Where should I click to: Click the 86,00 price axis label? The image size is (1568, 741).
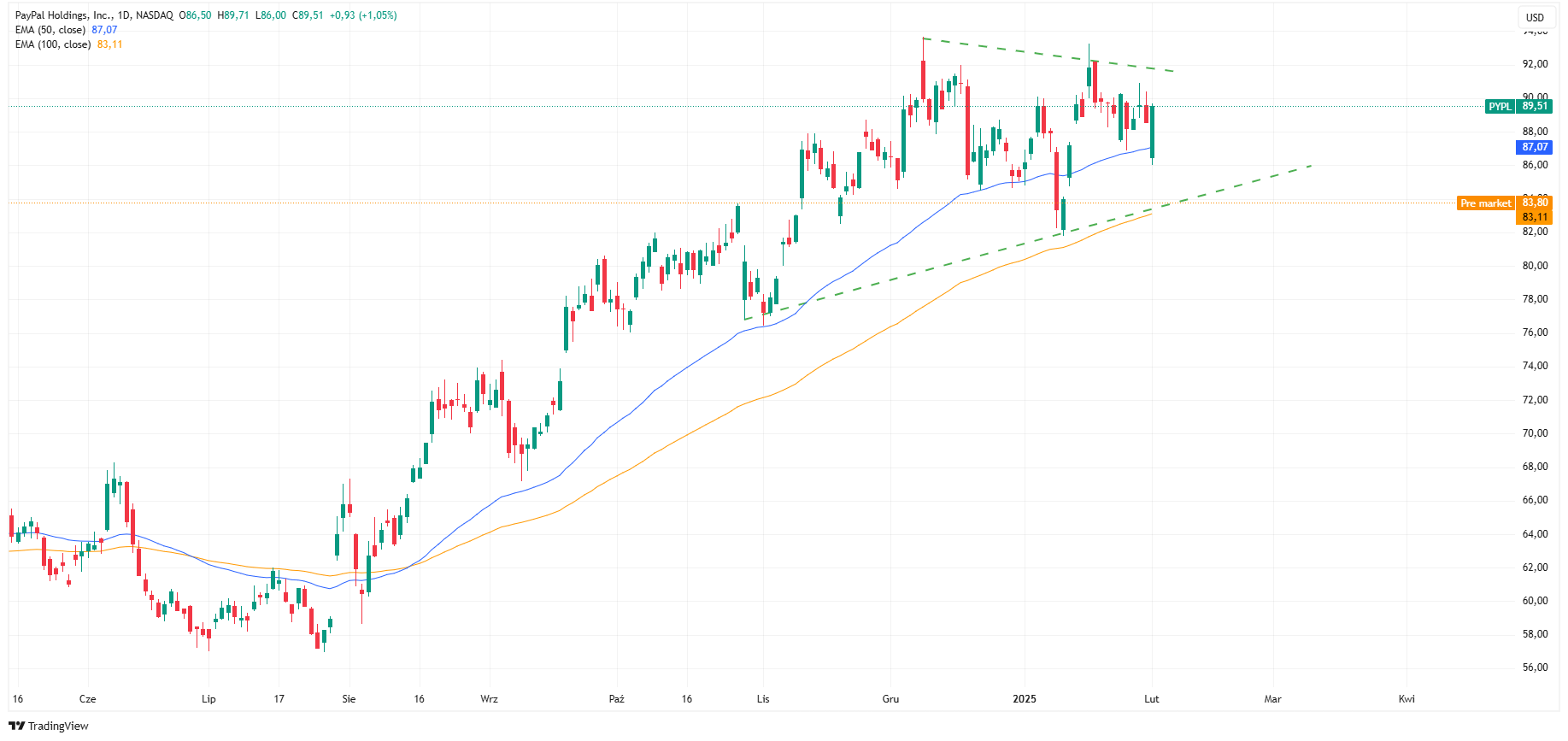click(x=1535, y=165)
